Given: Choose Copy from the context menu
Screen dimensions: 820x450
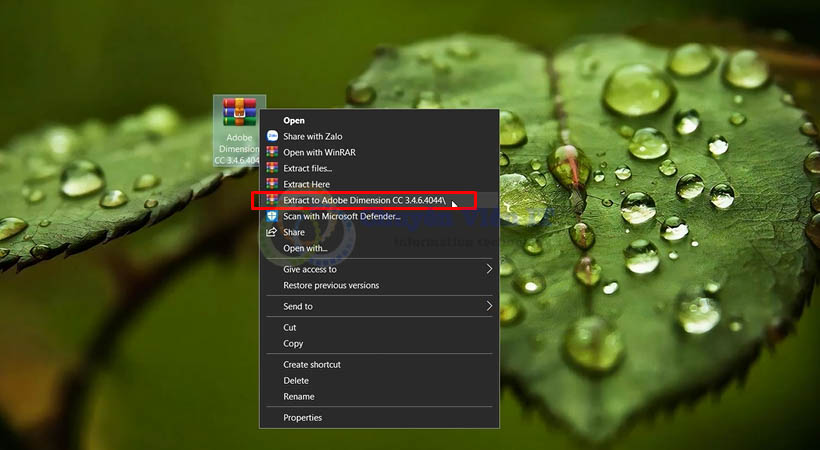Looking at the screenshot, I should 293,344.
